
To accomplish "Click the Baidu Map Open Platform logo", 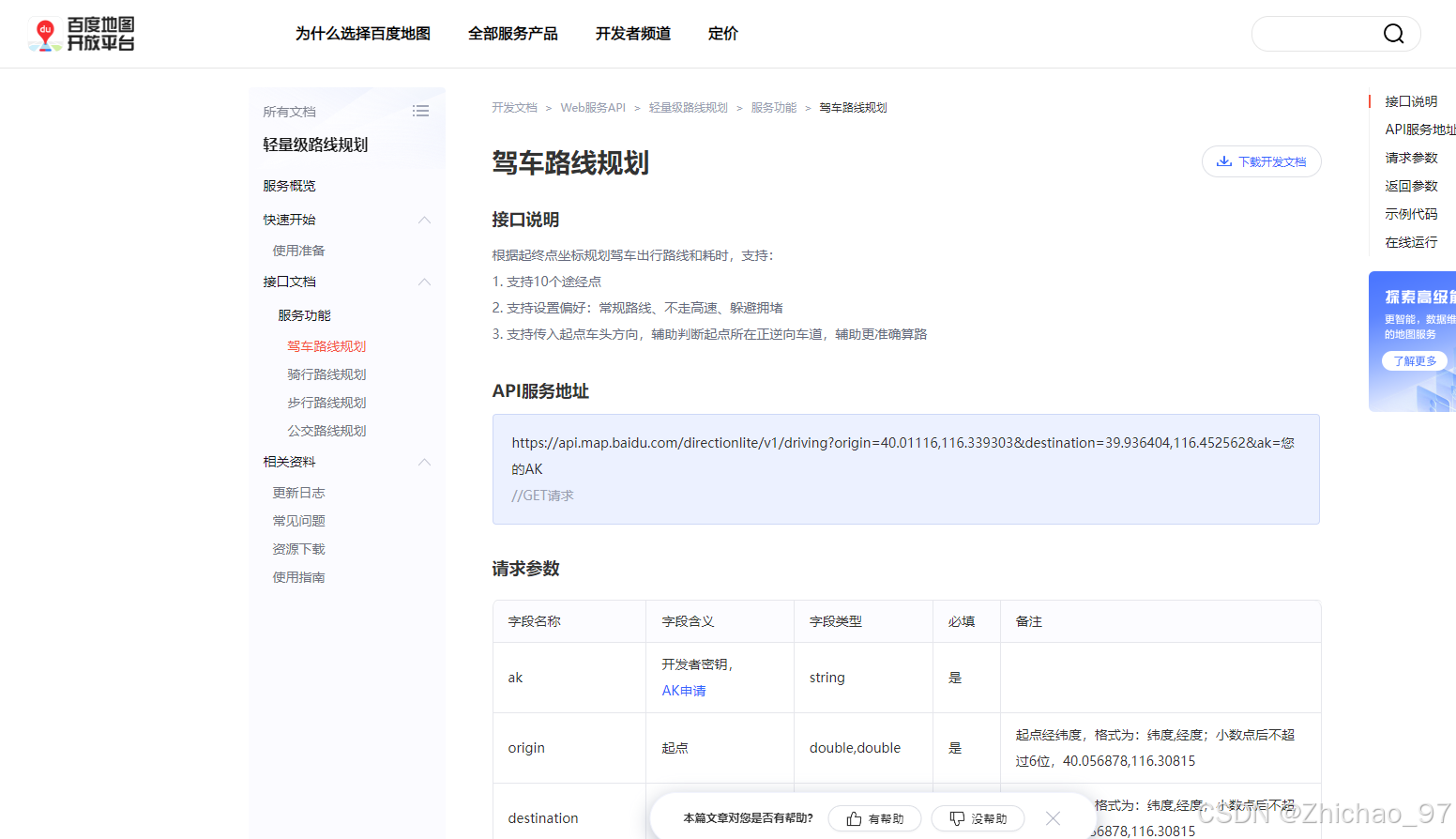I will point(82,34).
